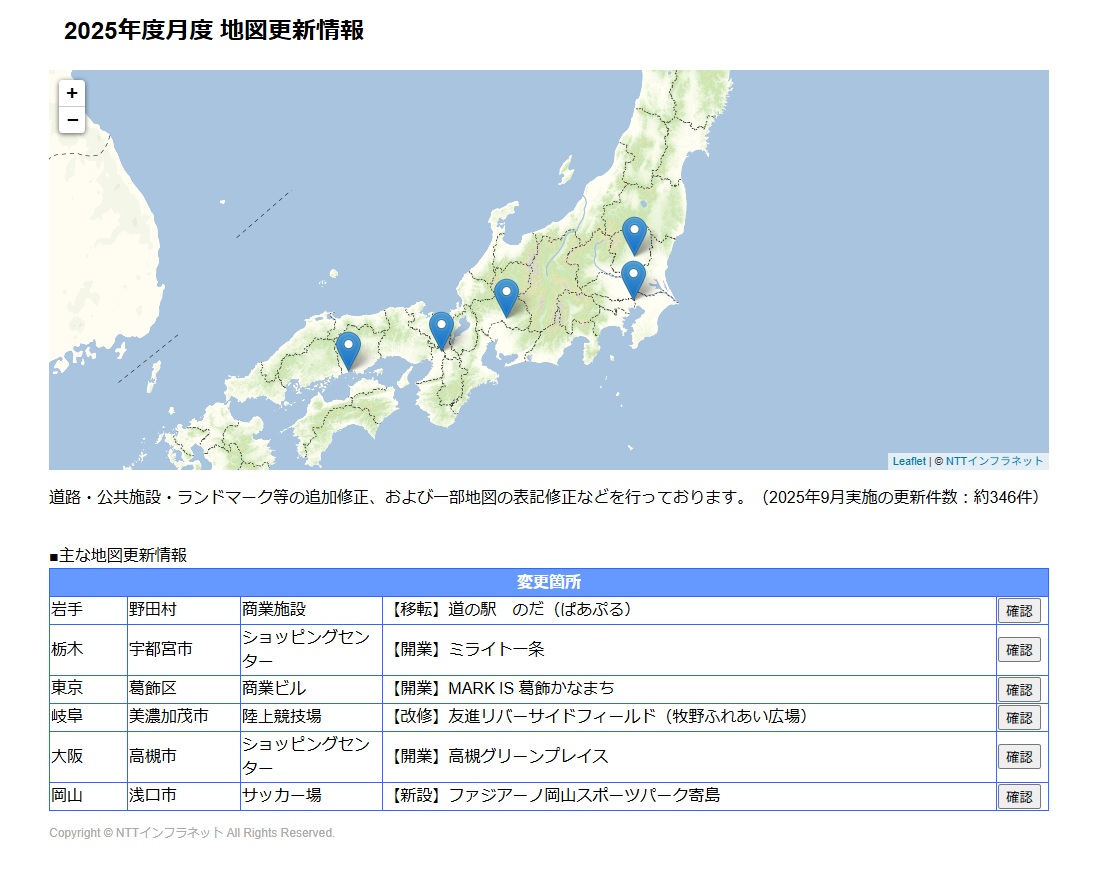The height and width of the screenshot is (869, 1097).
Task: Select the Okayama map marker pin
Action: [348, 351]
